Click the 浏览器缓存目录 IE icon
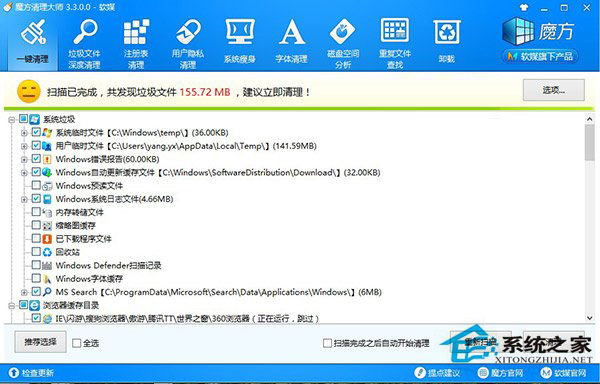600x384 pixels. pyautogui.click(x=35, y=305)
